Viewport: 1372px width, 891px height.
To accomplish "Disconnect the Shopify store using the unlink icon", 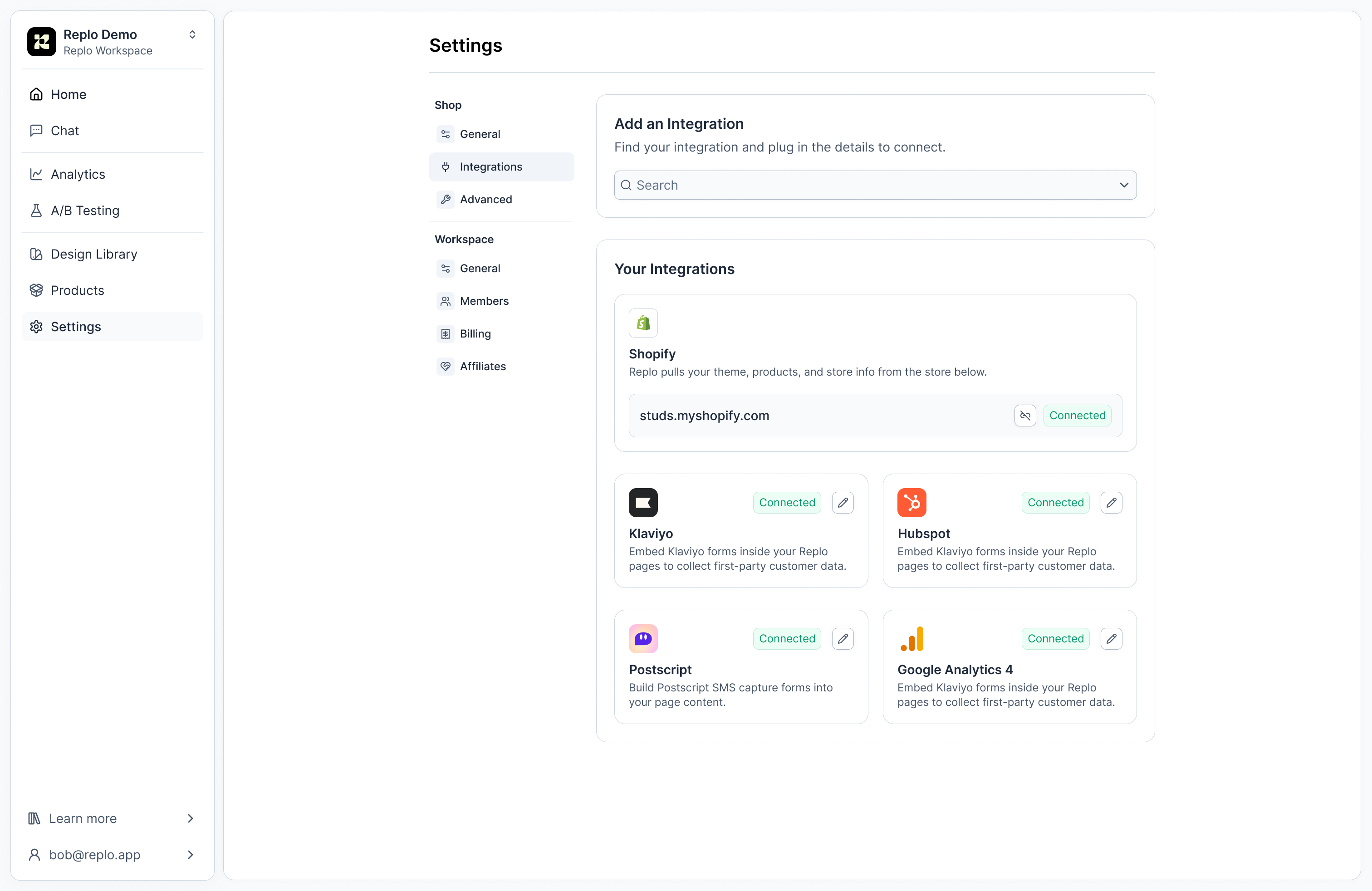I will tap(1024, 415).
